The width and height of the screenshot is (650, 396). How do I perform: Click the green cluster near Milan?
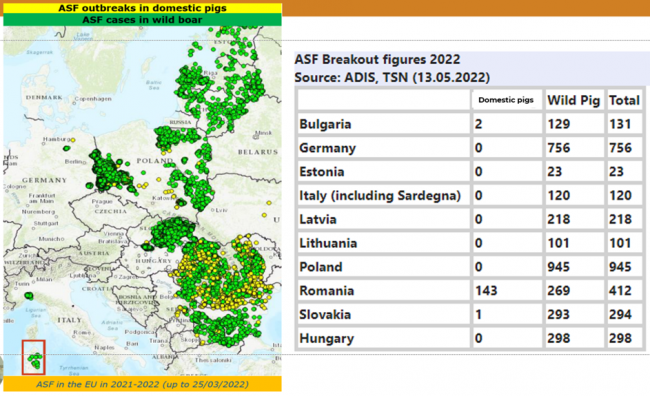pos(29,296)
